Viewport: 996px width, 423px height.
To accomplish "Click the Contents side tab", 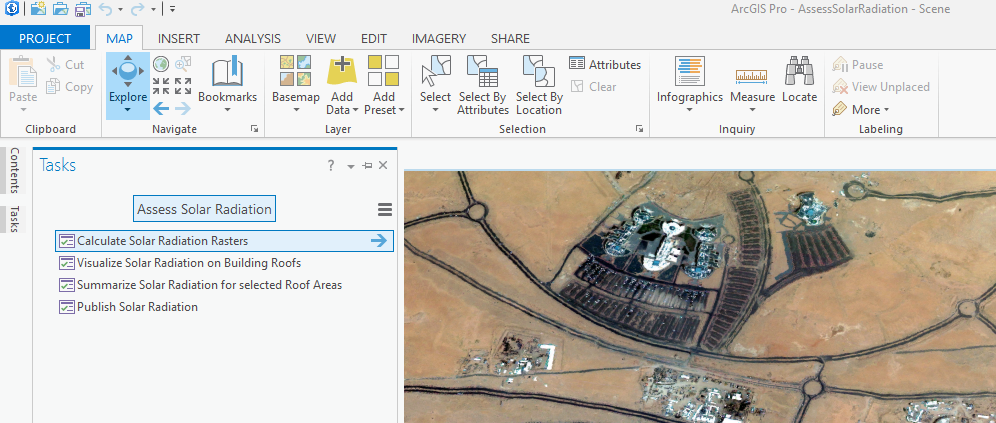I will [x=14, y=170].
